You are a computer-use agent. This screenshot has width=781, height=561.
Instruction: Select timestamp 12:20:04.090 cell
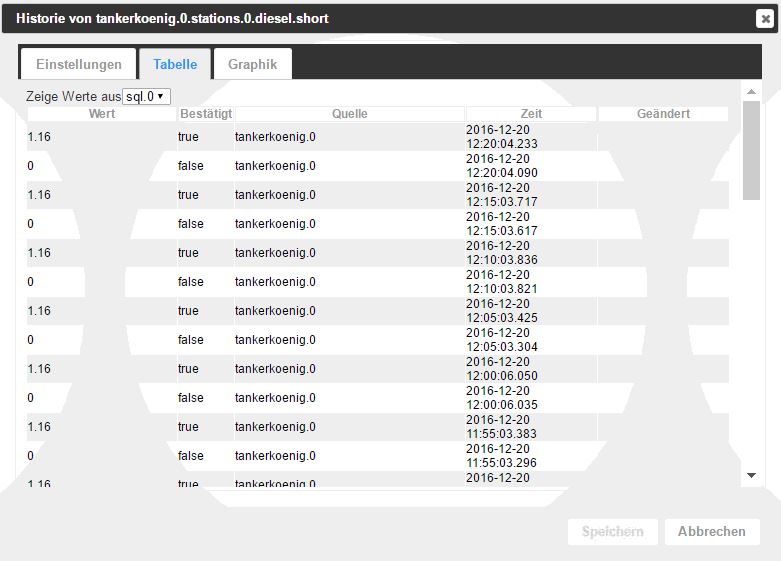point(531,166)
